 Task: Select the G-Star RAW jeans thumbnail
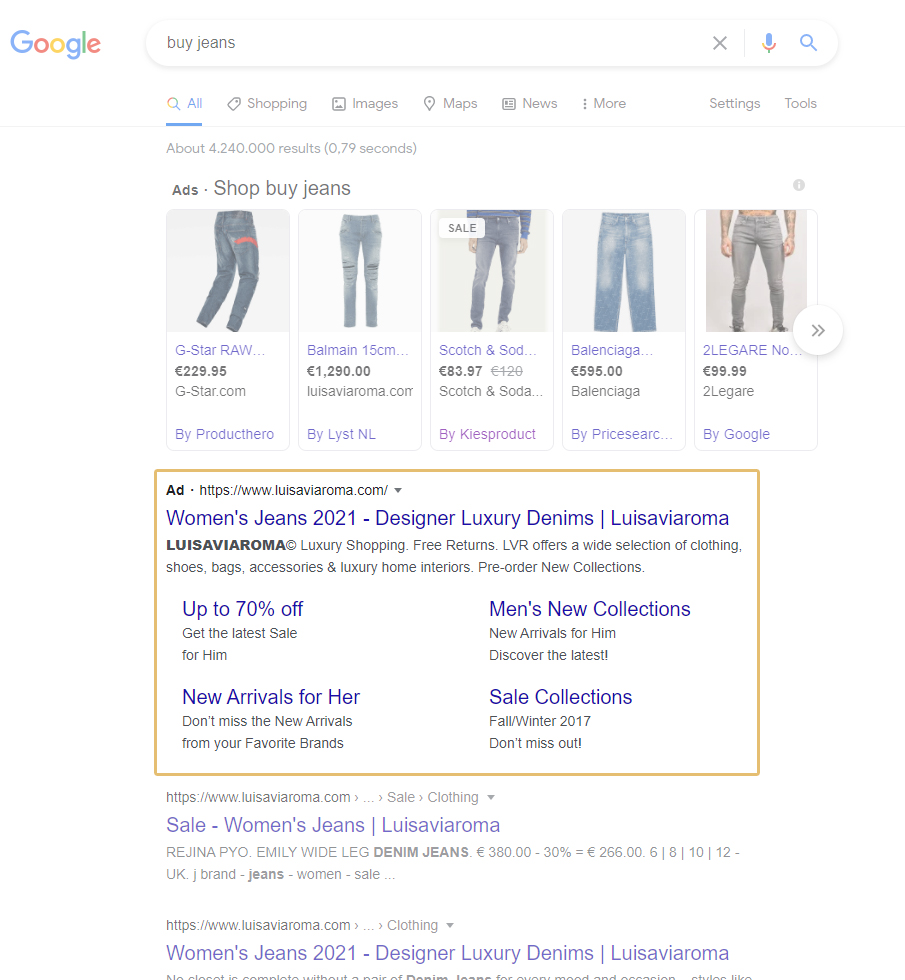point(228,271)
